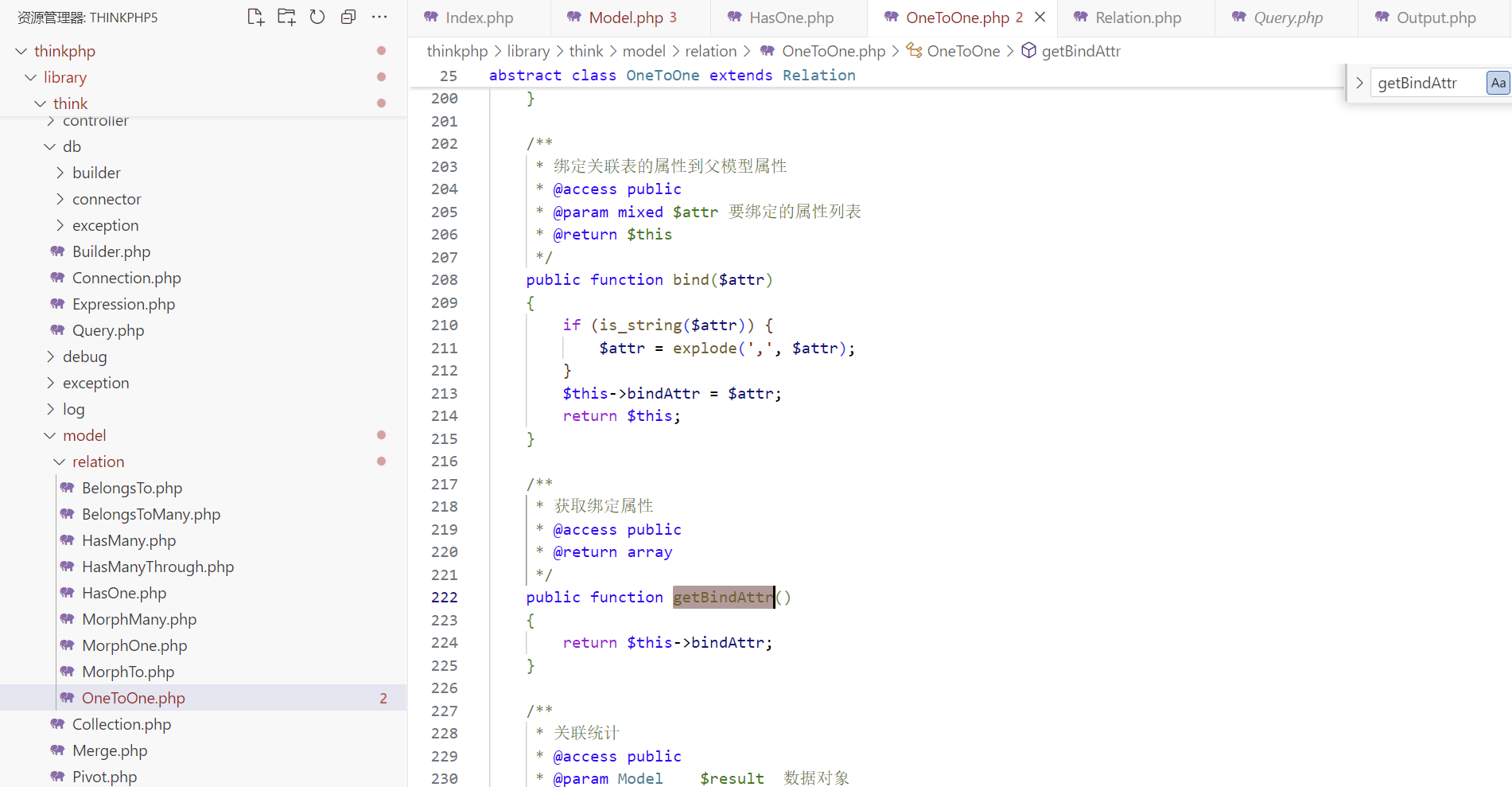Click highlighted getBindAttr on line 222
The width and height of the screenshot is (1512, 787).
click(x=723, y=598)
